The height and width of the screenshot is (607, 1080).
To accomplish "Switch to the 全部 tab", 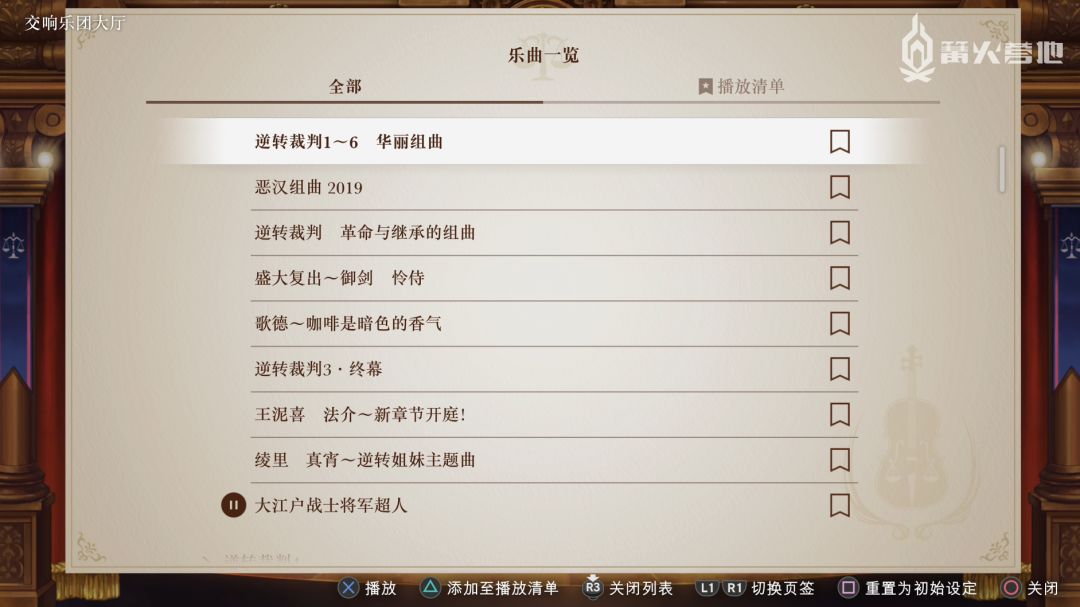I will [x=345, y=87].
